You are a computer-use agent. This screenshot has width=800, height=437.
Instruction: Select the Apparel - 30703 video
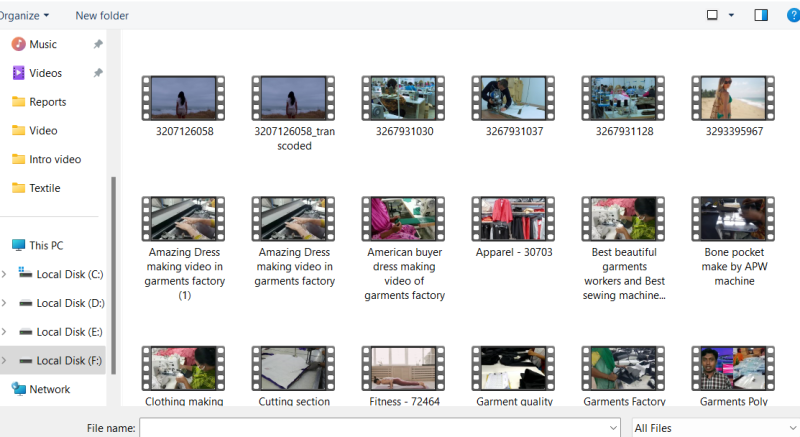coord(514,227)
